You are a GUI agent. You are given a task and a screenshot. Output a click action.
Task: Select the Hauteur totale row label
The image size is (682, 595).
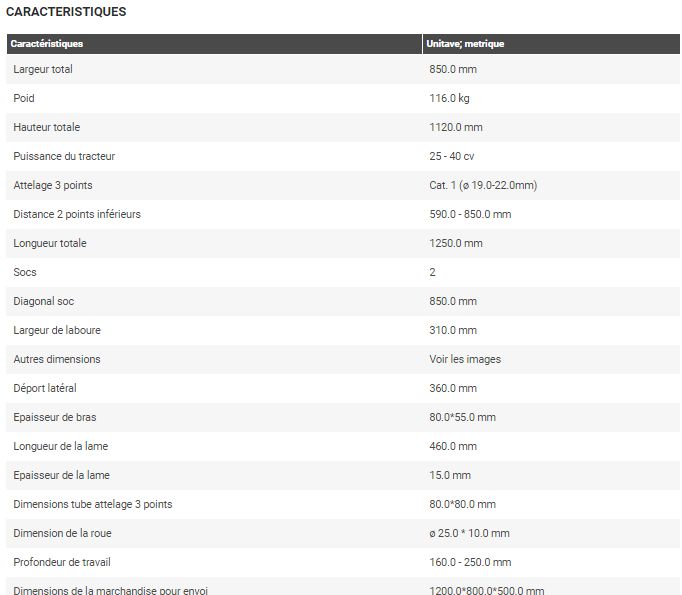[47, 127]
